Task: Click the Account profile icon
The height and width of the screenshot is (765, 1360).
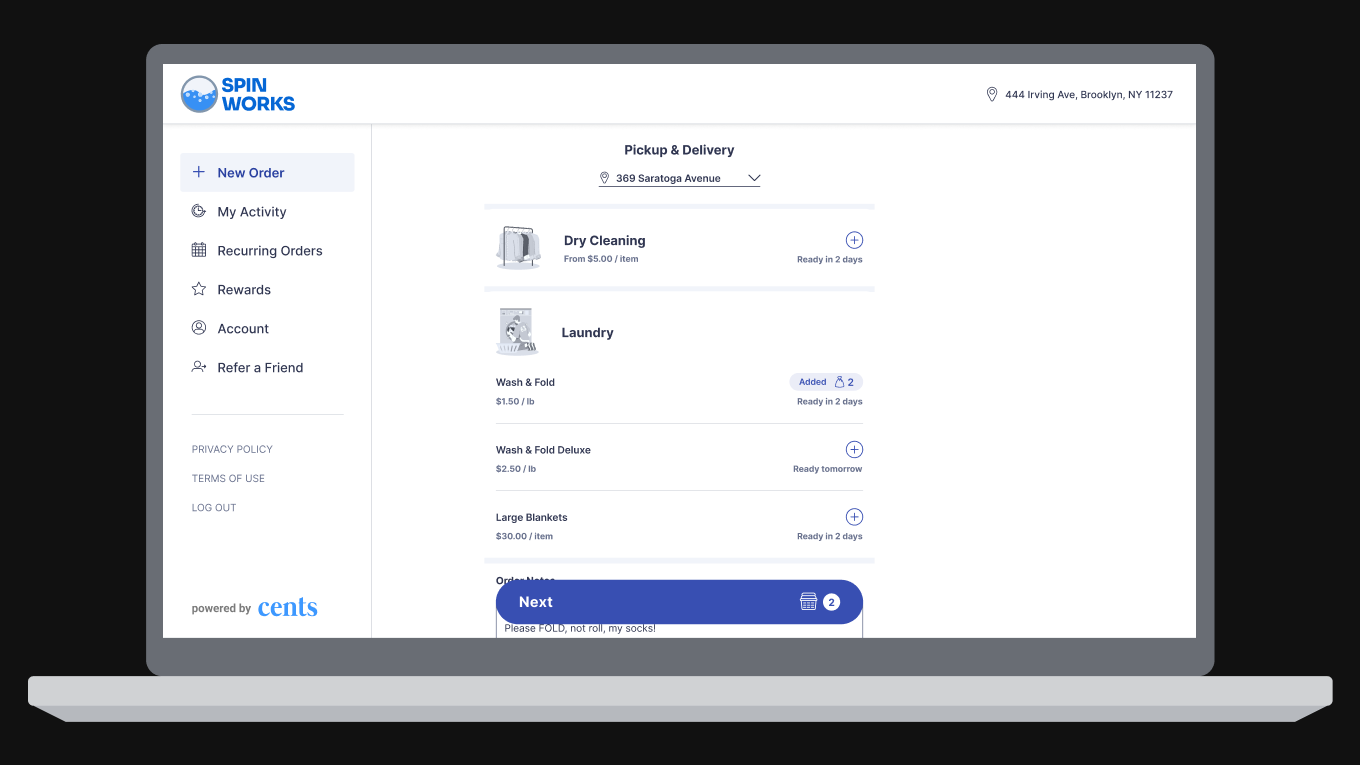Action: click(x=198, y=328)
